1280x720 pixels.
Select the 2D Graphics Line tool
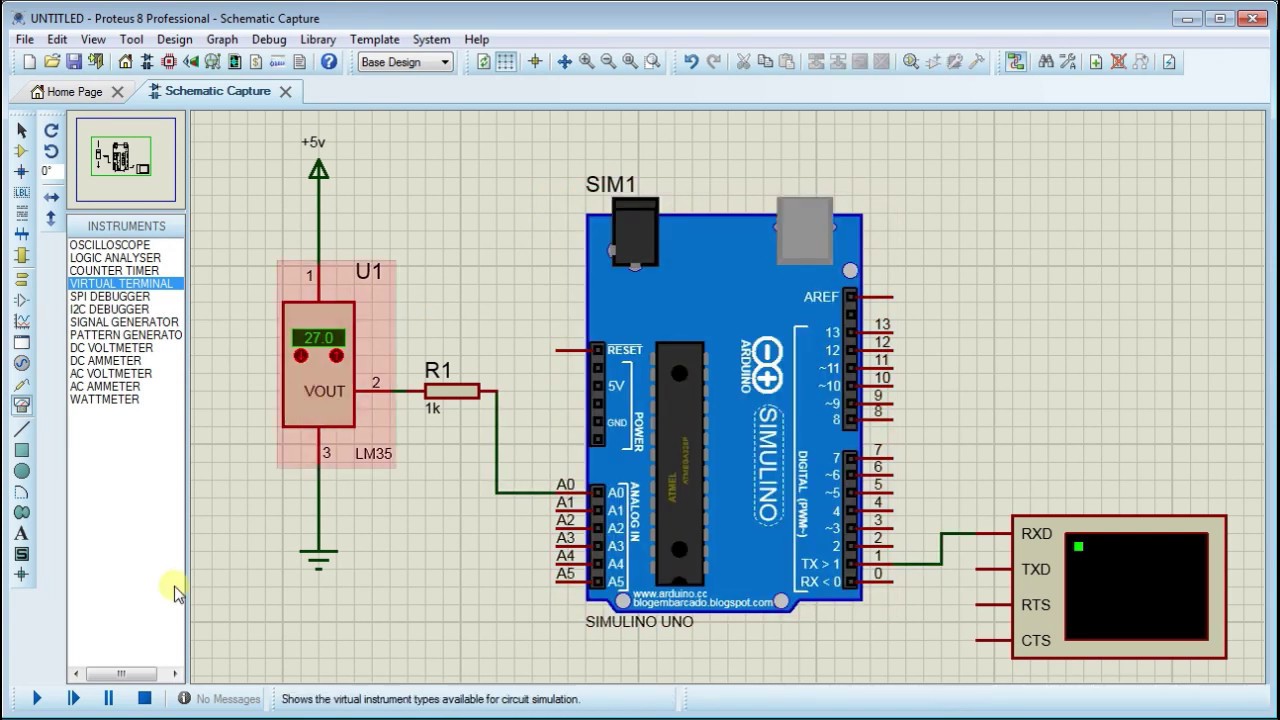(x=22, y=429)
